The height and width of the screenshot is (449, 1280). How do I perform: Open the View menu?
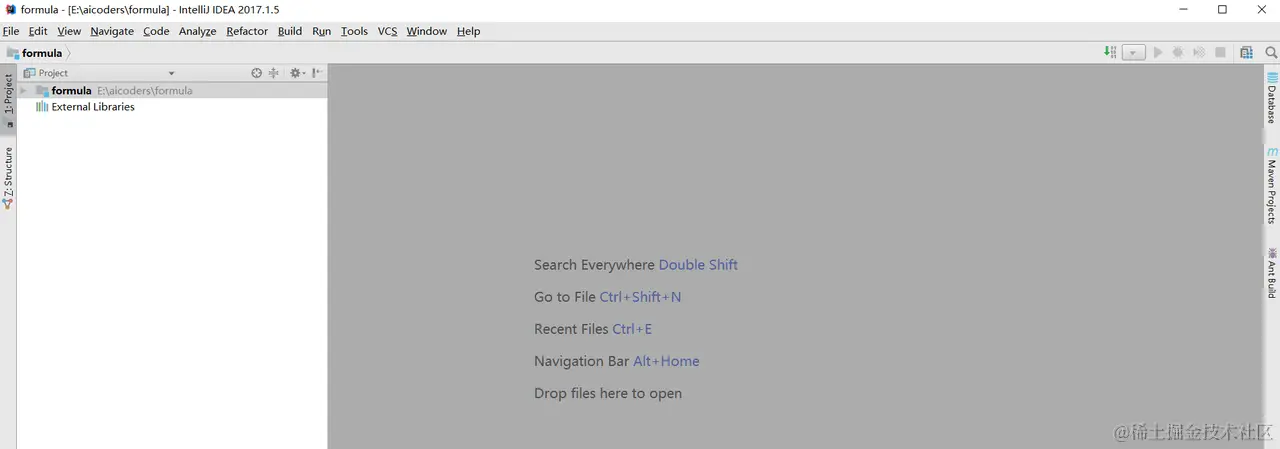pos(69,31)
